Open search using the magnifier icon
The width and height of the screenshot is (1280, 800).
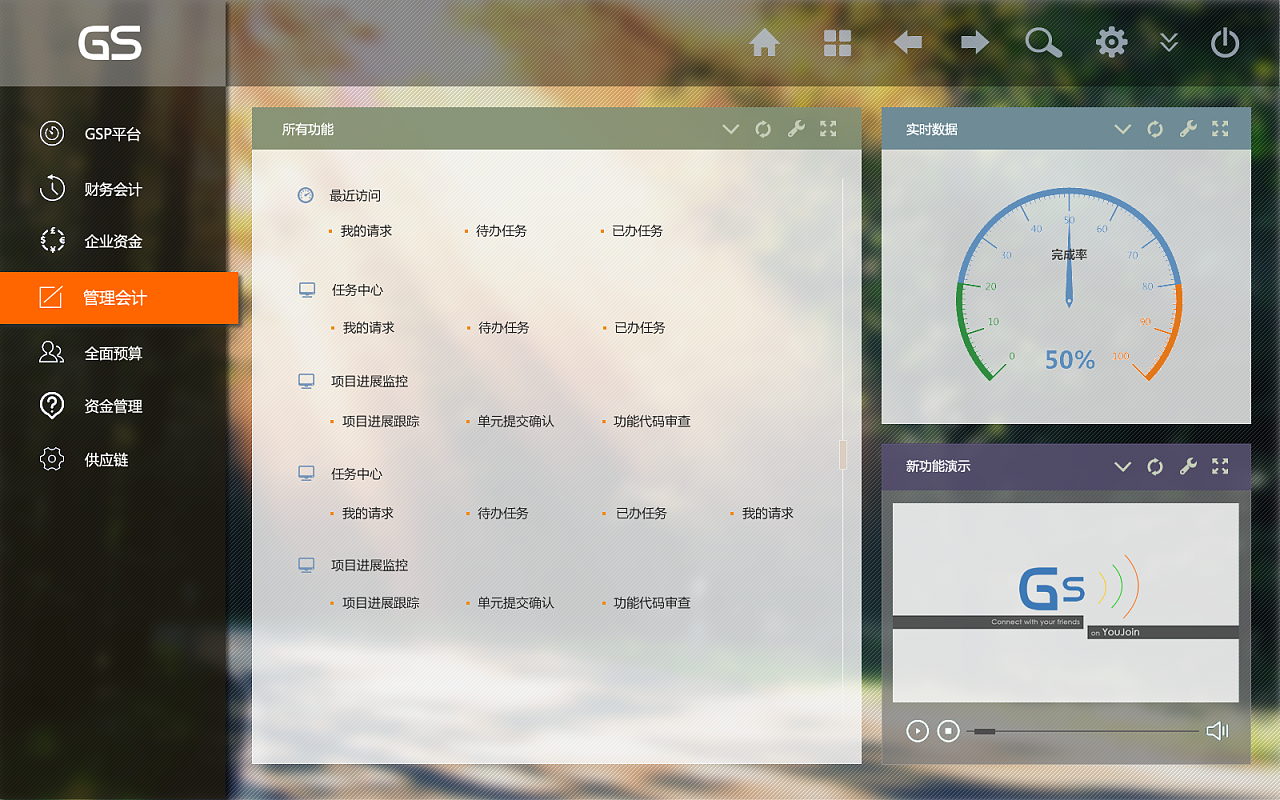point(1043,42)
